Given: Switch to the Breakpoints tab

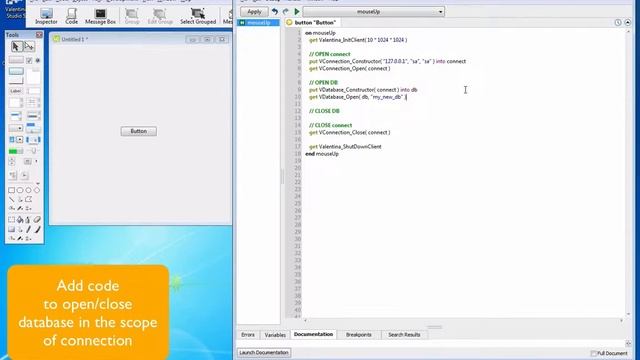Looking at the screenshot, I should (359, 335).
